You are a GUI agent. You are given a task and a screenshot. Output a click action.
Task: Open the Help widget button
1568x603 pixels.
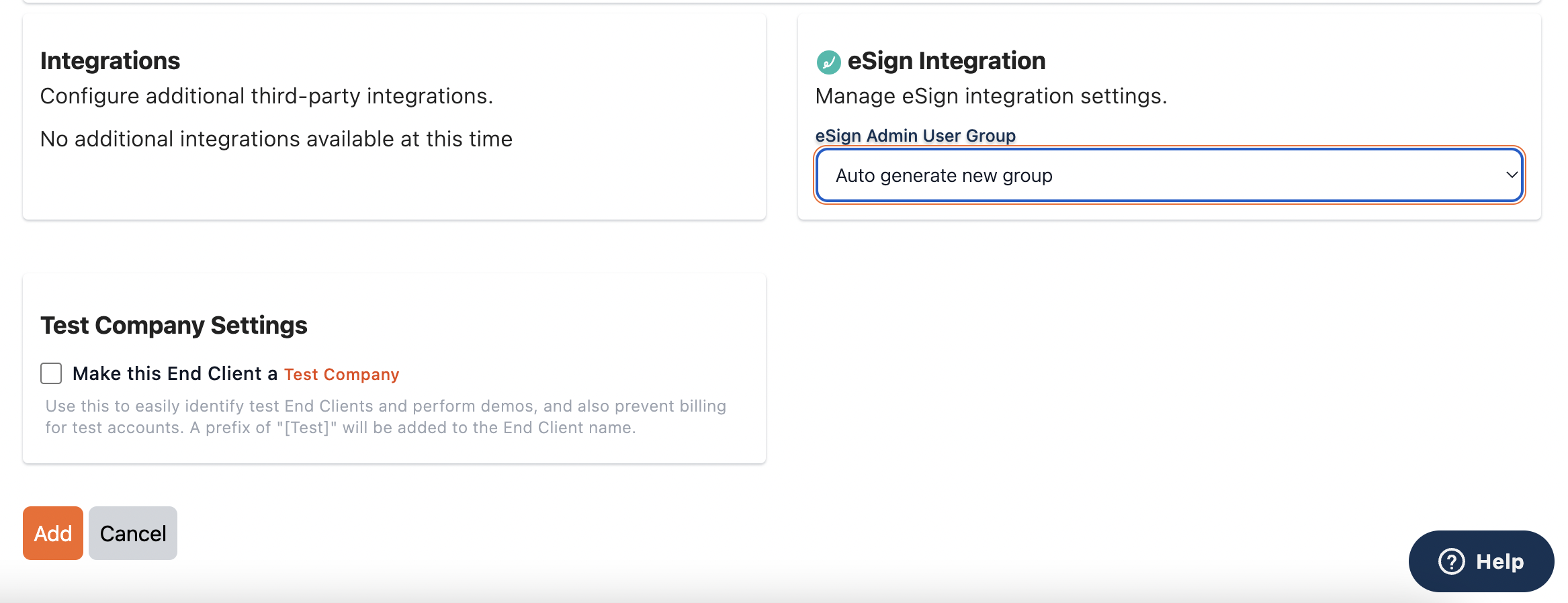(x=1481, y=561)
